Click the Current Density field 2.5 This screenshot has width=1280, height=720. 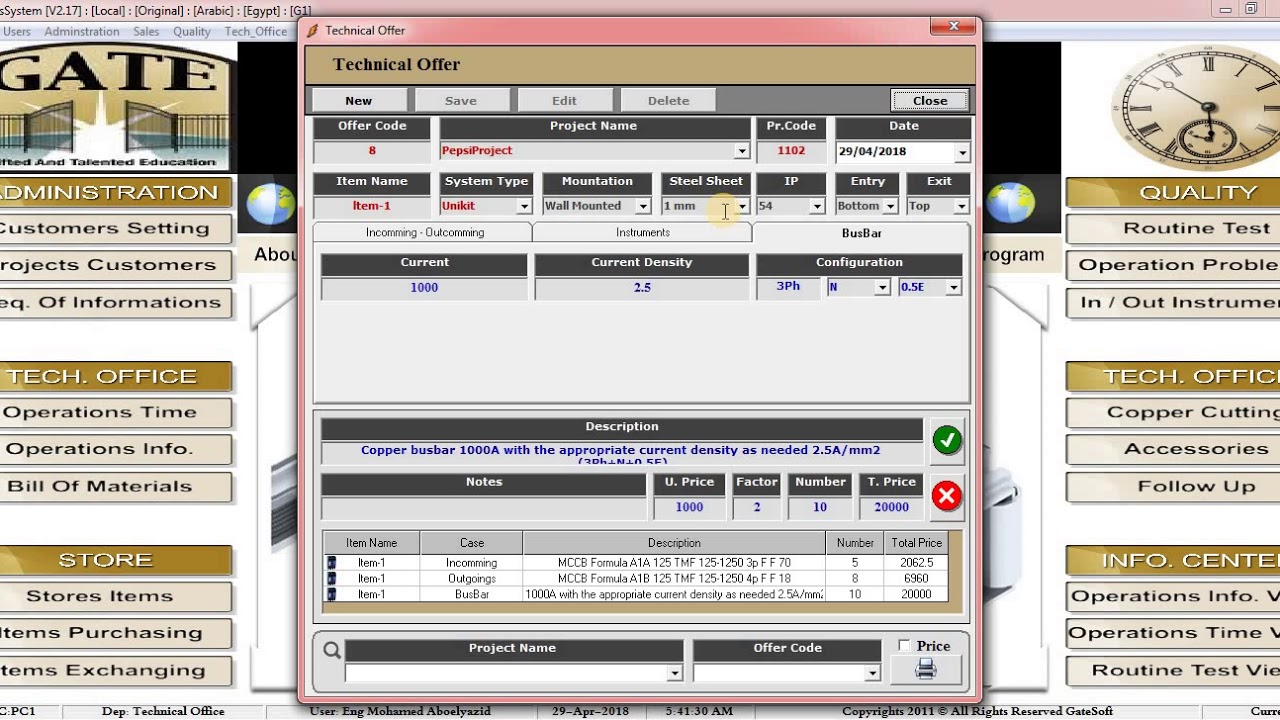pos(642,288)
